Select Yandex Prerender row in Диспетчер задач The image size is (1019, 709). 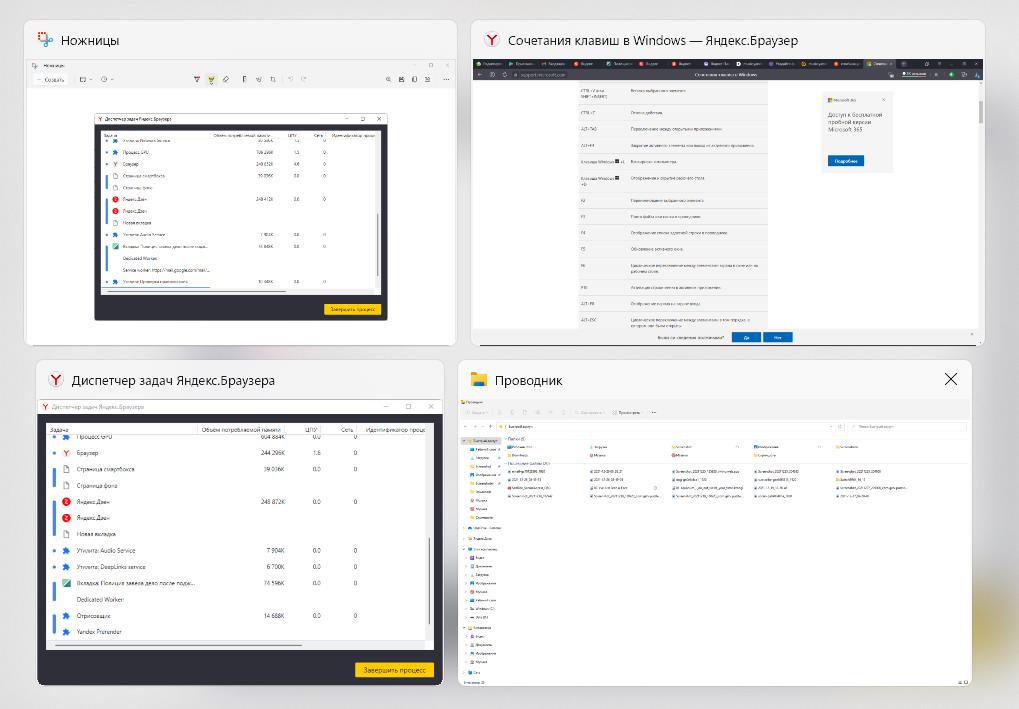(x=237, y=632)
